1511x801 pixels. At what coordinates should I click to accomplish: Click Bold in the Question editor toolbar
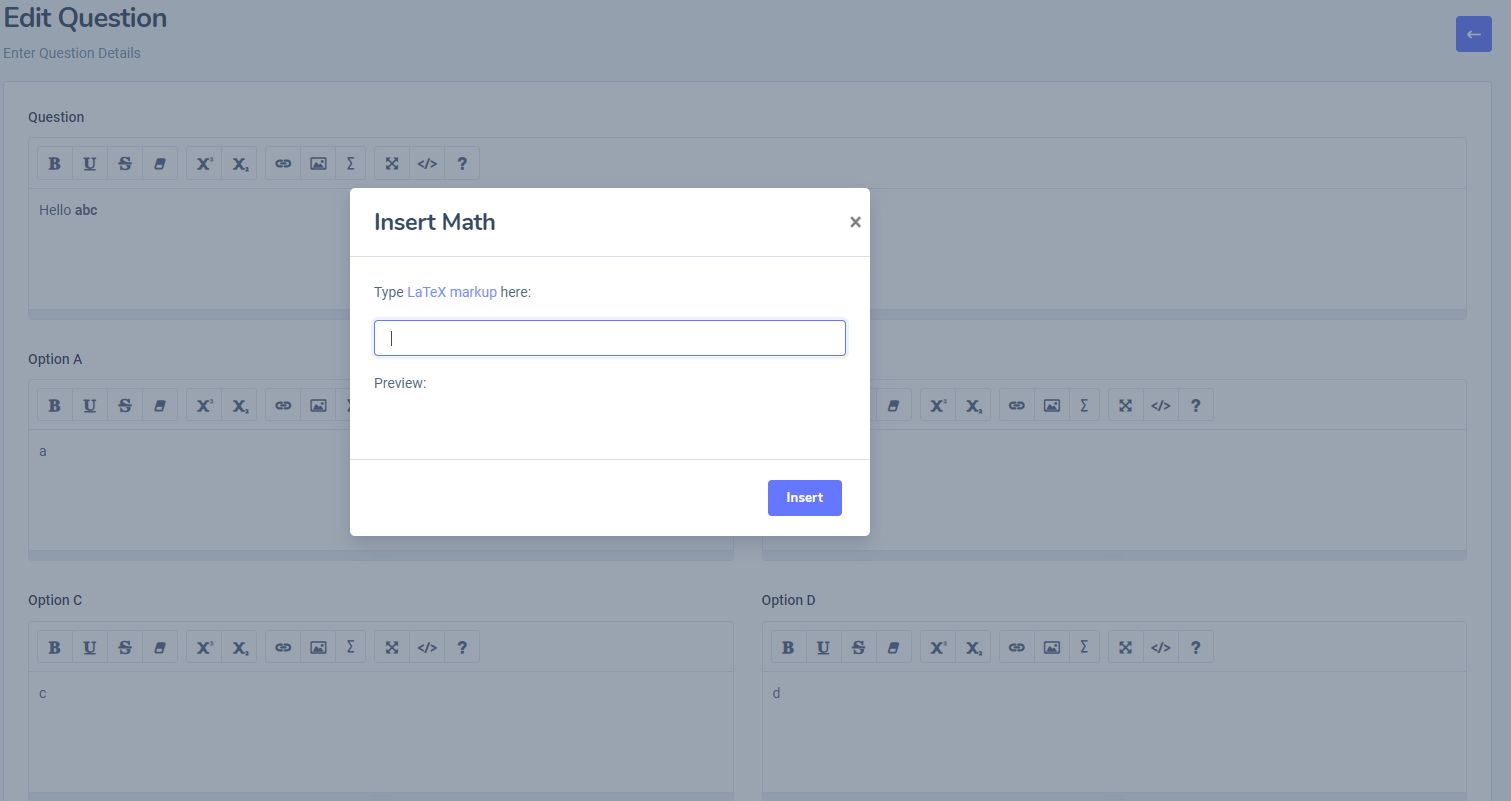coord(55,163)
